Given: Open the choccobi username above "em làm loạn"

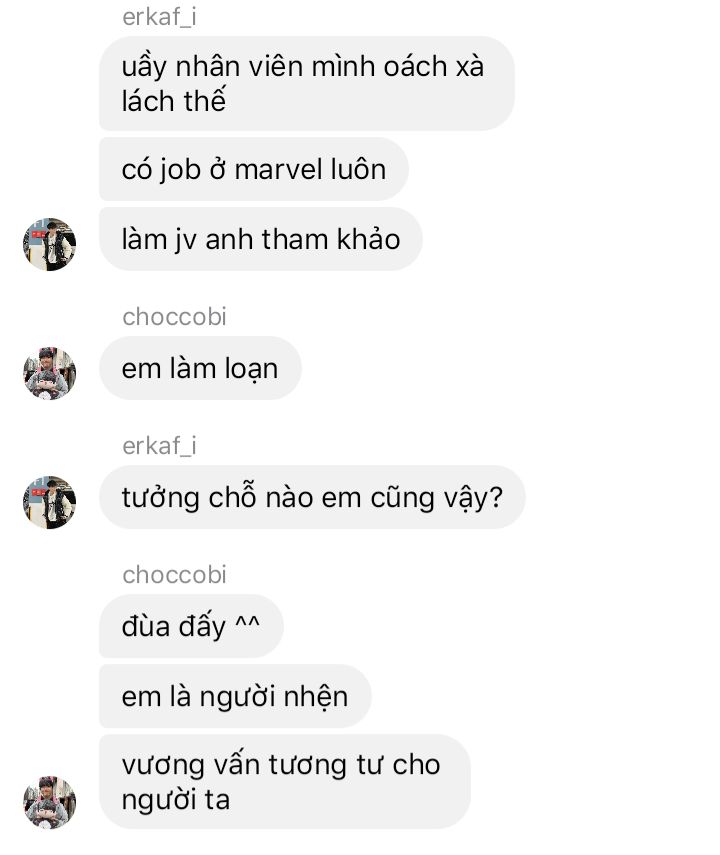Looking at the screenshot, I should tap(174, 317).
